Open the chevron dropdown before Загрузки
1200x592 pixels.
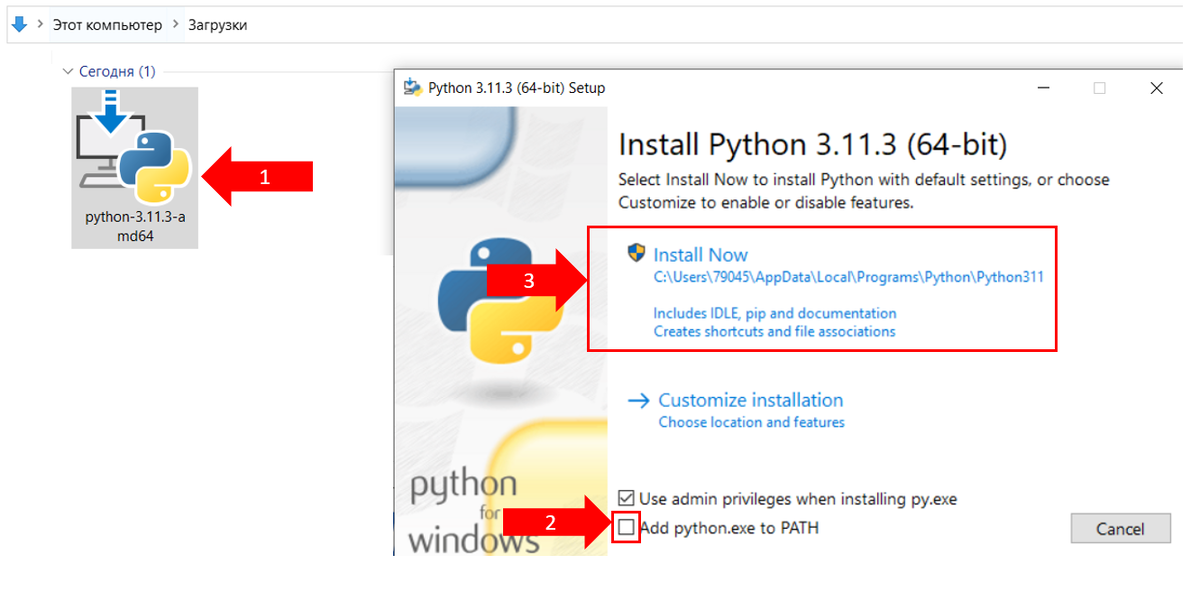tap(176, 25)
